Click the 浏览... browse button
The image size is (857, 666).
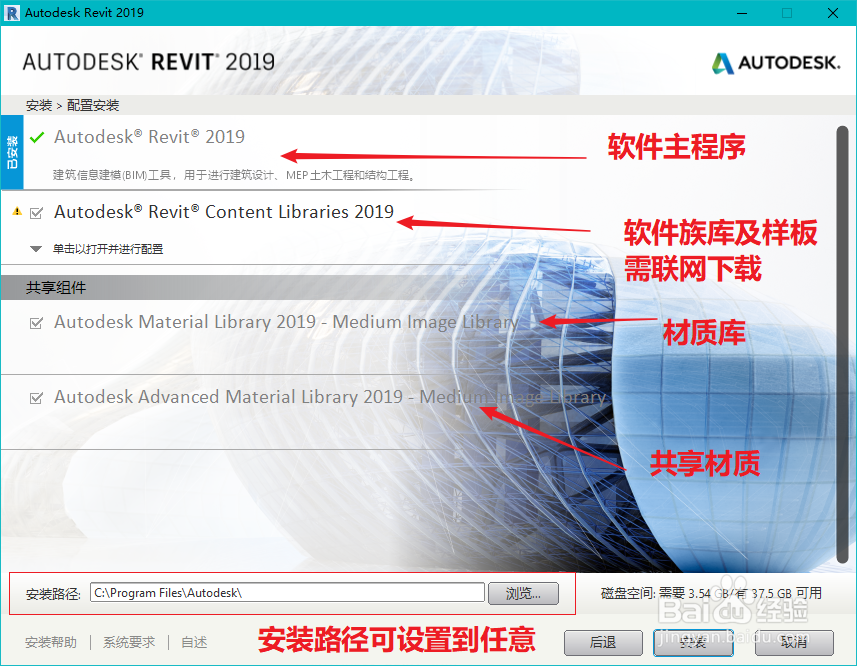(x=523, y=593)
